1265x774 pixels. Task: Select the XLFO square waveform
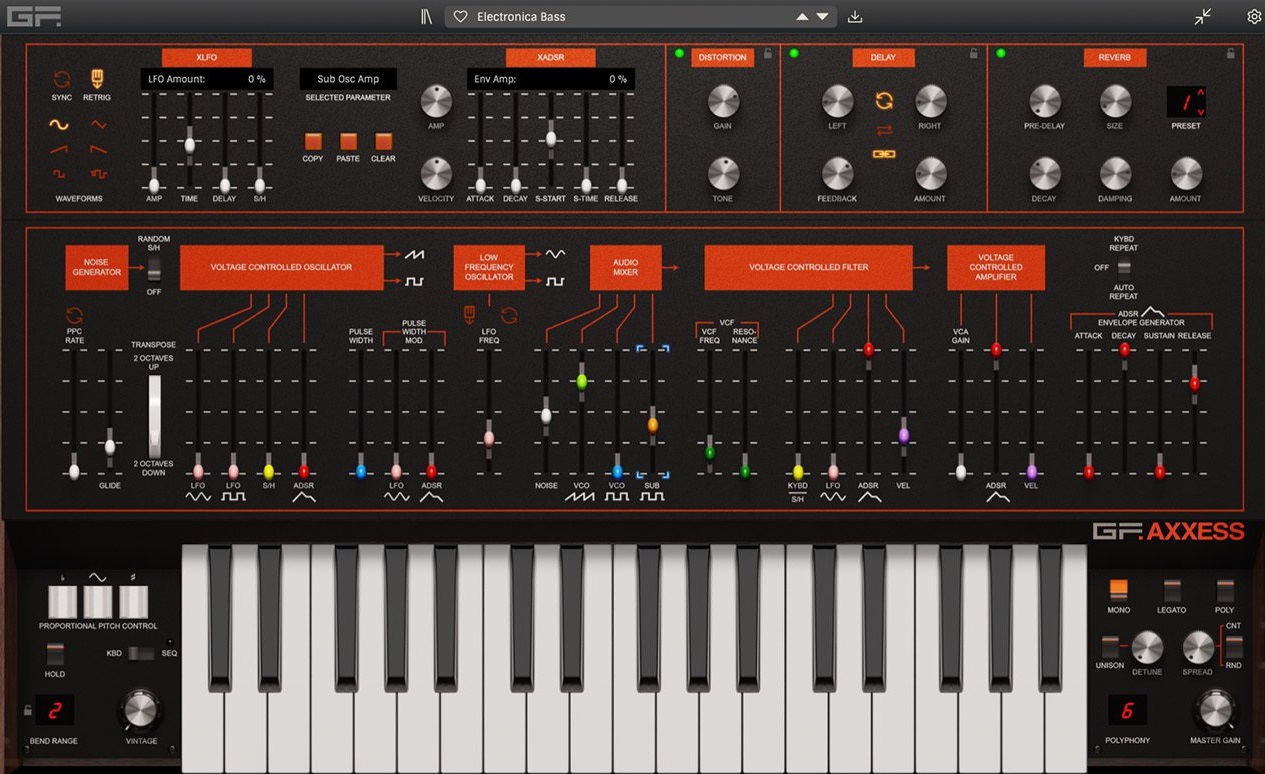coord(59,173)
